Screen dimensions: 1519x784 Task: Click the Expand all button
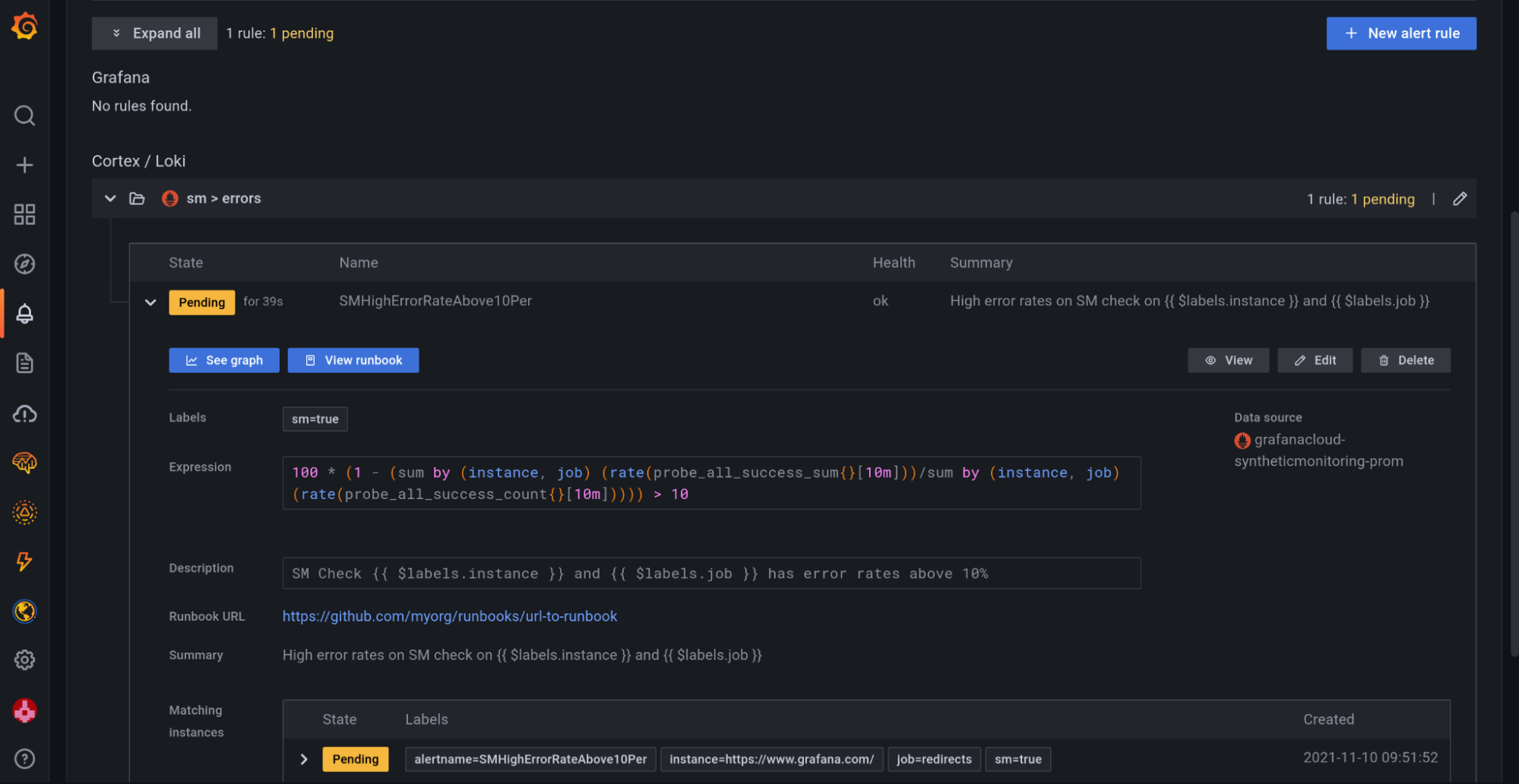click(155, 33)
